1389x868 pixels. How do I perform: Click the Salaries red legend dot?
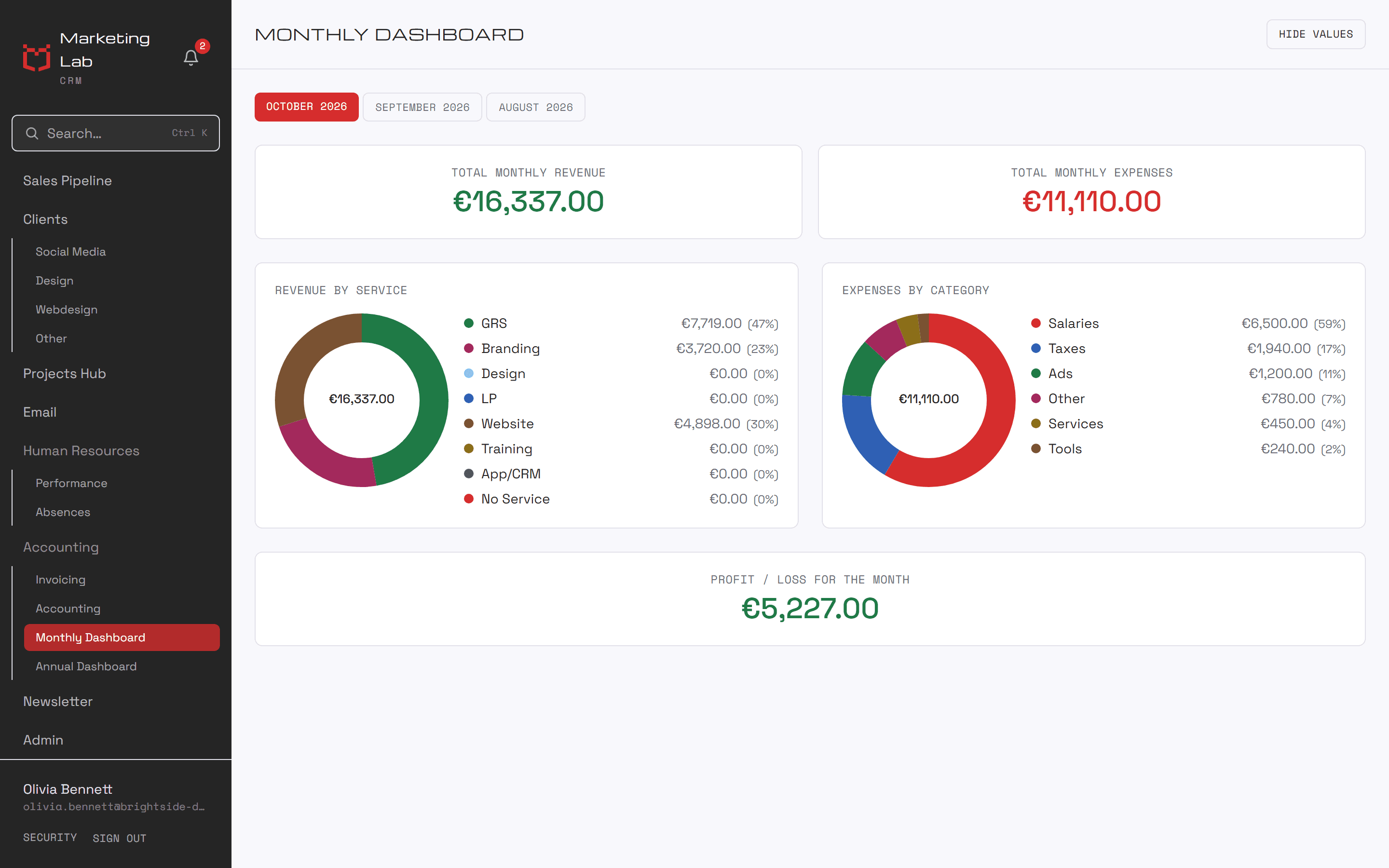point(1035,323)
